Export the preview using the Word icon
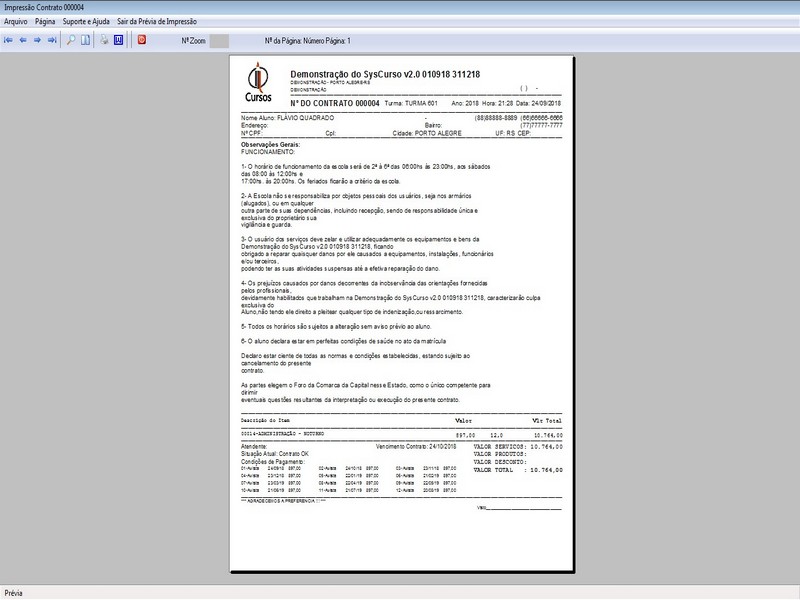Viewport: 800px width, 600px height. pos(118,41)
